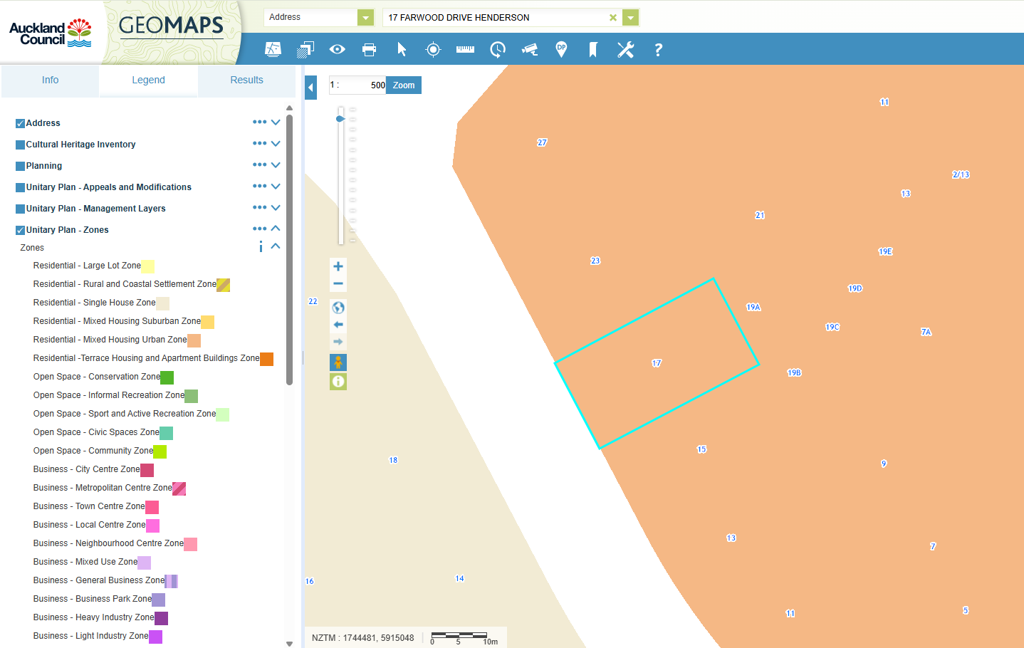Switch to the Results tab
Image resolution: width=1024 pixels, height=648 pixels.
point(246,80)
